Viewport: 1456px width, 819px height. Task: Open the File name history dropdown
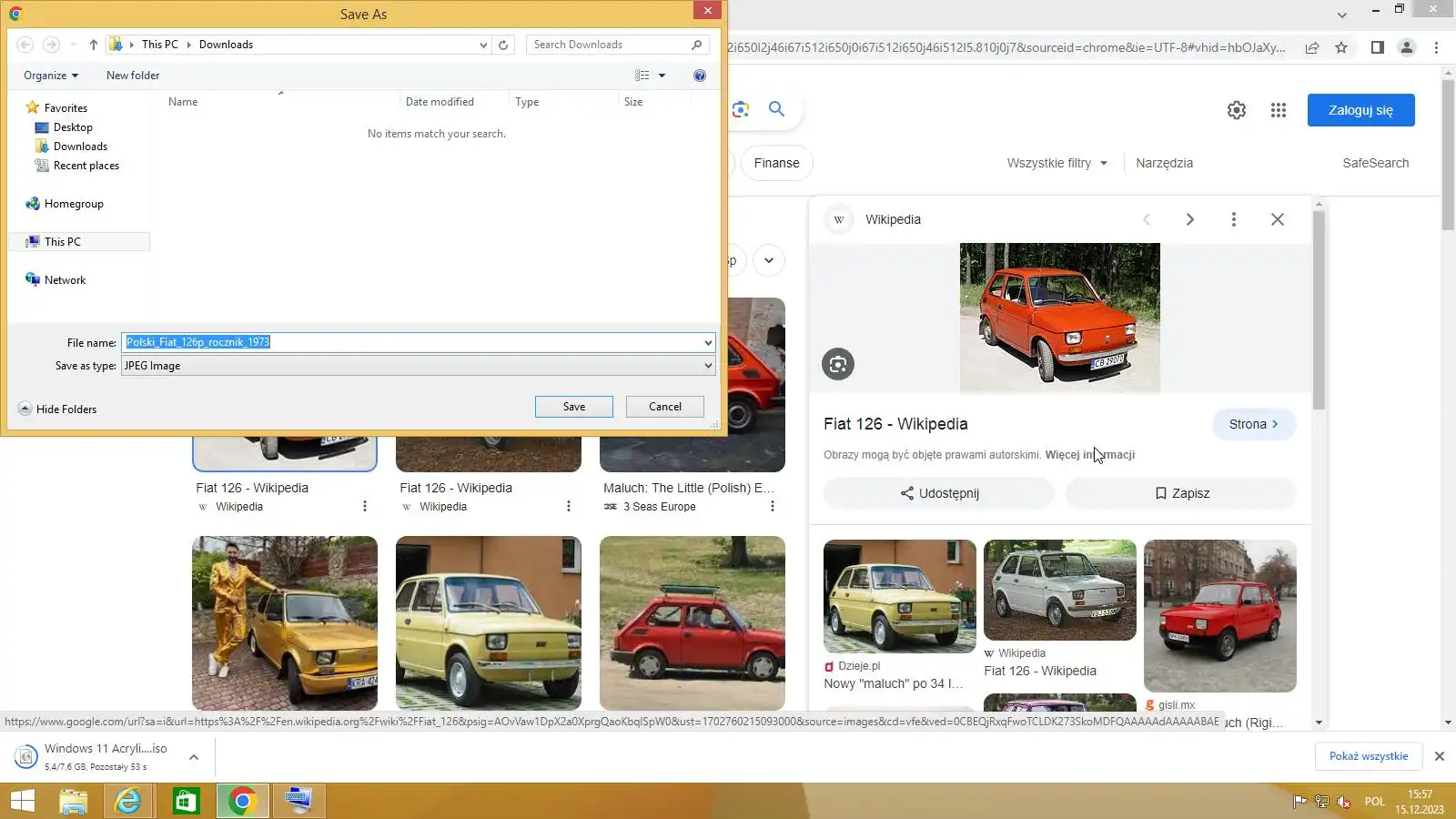pos(708,343)
